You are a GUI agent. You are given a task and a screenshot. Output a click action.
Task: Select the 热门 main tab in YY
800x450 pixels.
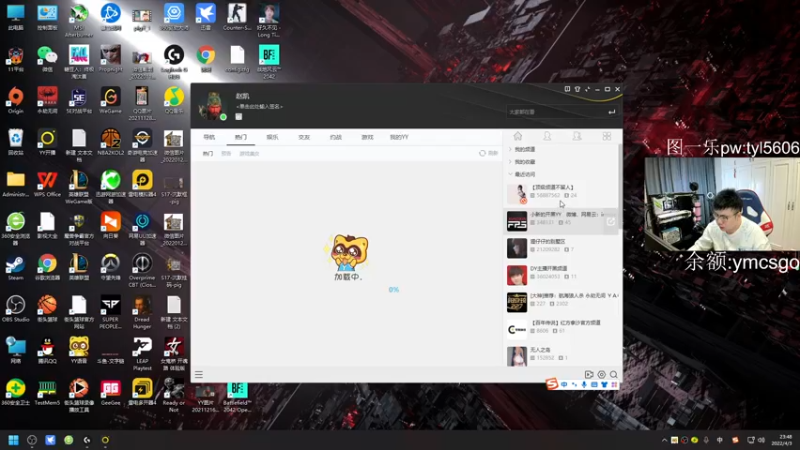(241, 137)
